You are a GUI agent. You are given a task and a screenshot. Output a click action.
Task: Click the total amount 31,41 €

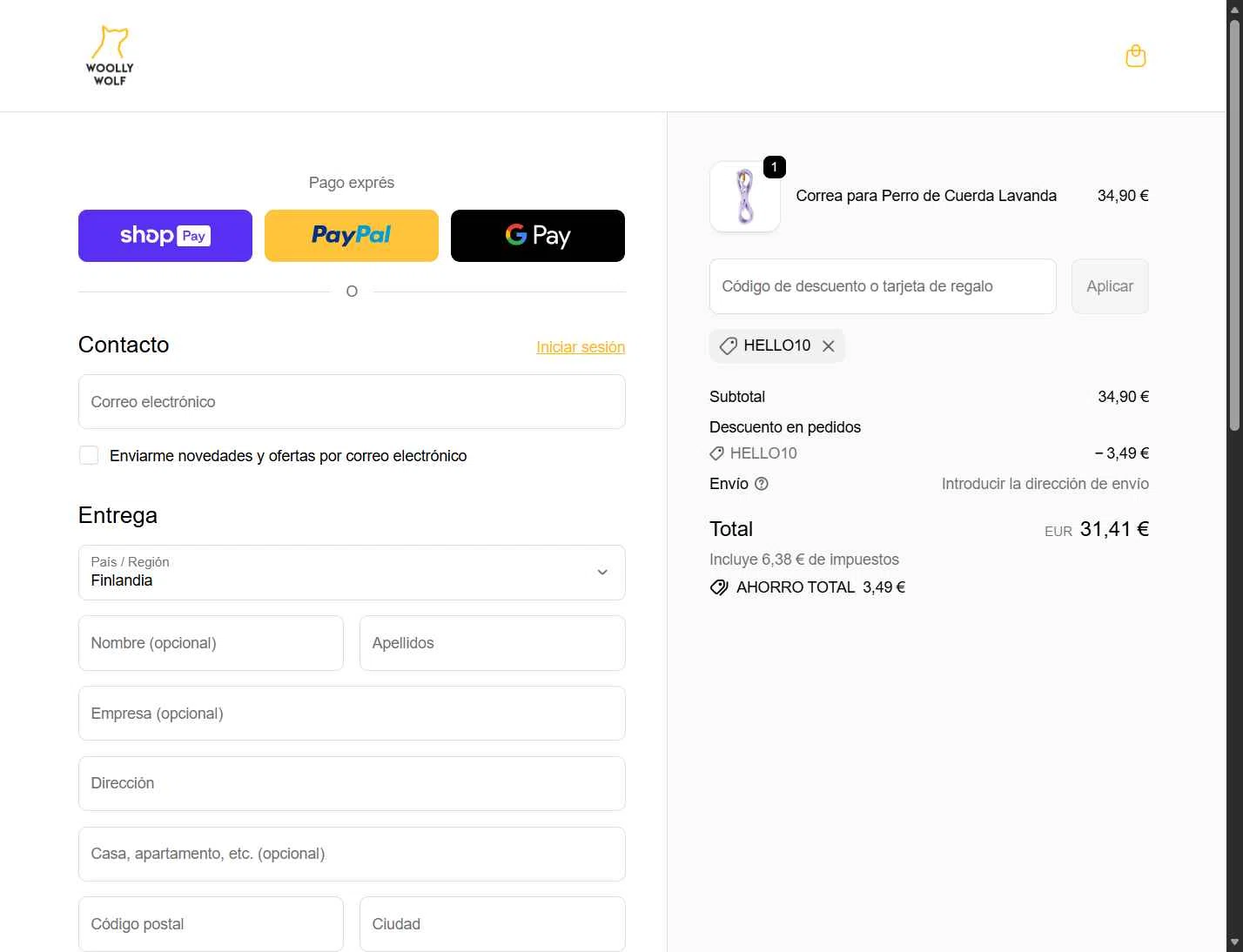[1114, 529]
